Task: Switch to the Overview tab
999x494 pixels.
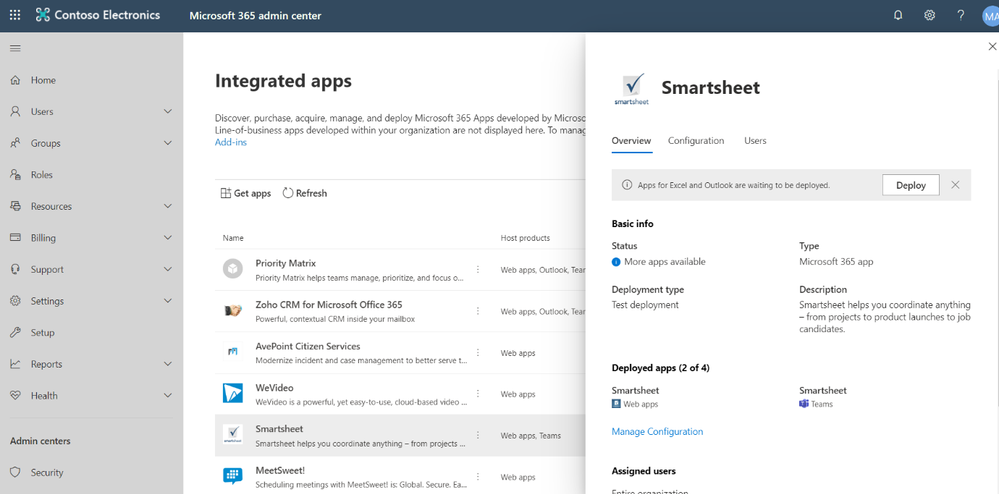Action: tap(631, 141)
